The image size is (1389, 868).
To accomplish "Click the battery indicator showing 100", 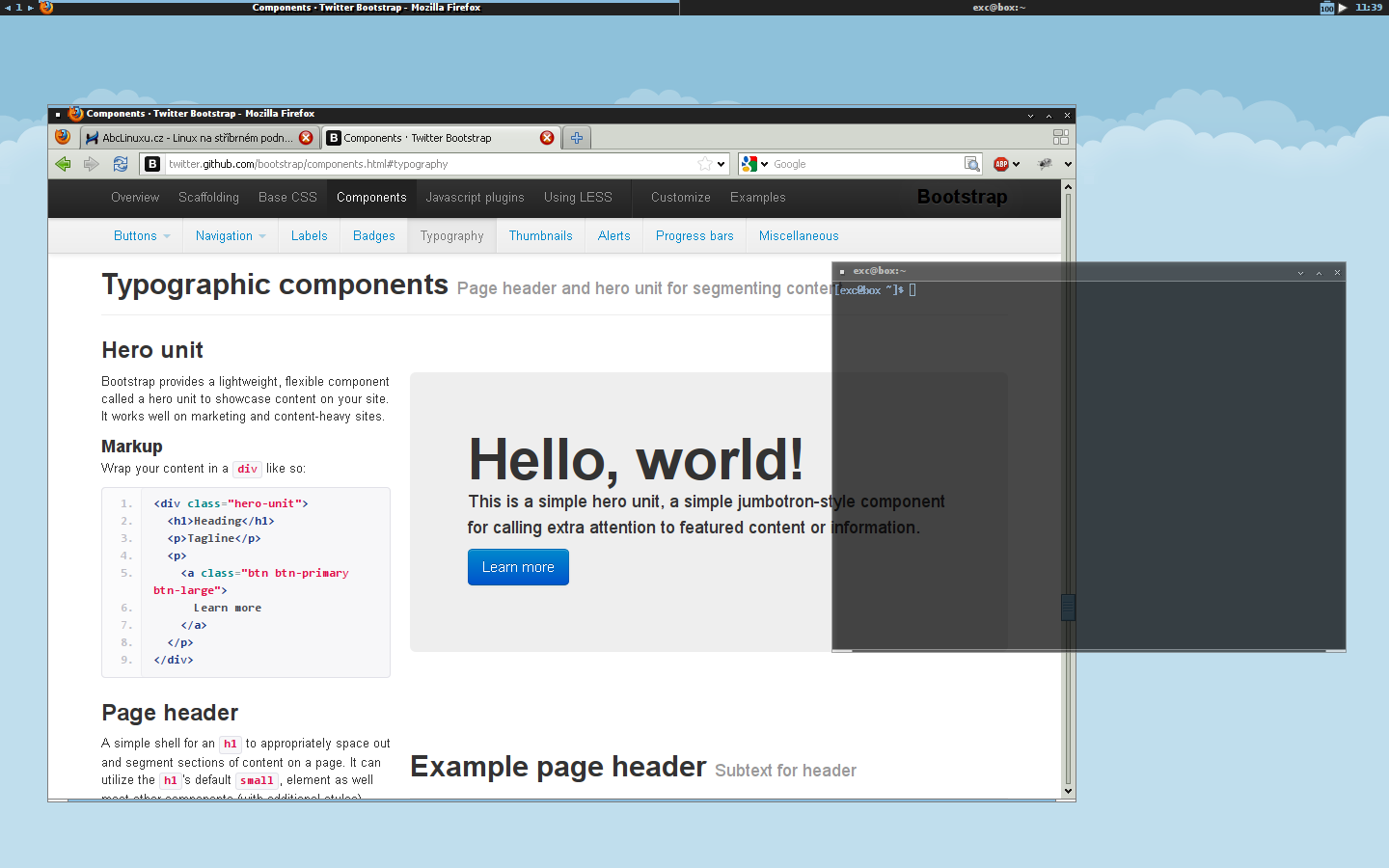I will click(x=1327, y=8).
